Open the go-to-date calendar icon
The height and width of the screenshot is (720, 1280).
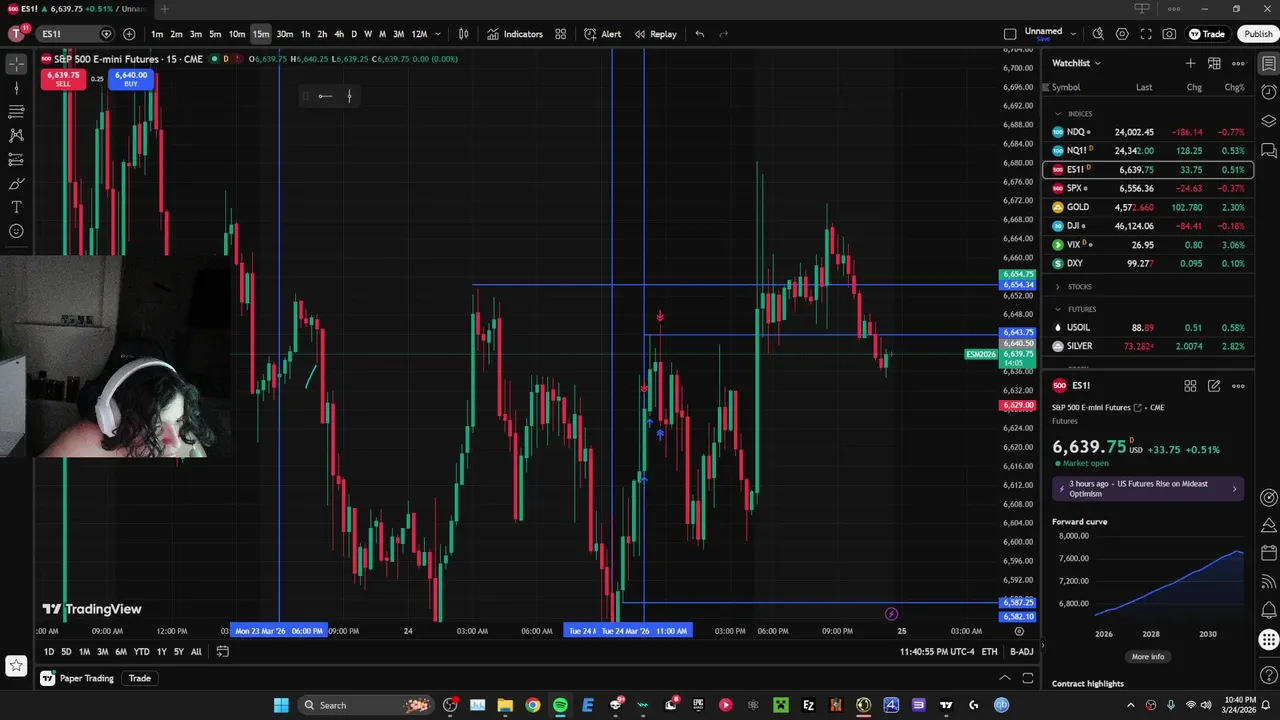222,652
